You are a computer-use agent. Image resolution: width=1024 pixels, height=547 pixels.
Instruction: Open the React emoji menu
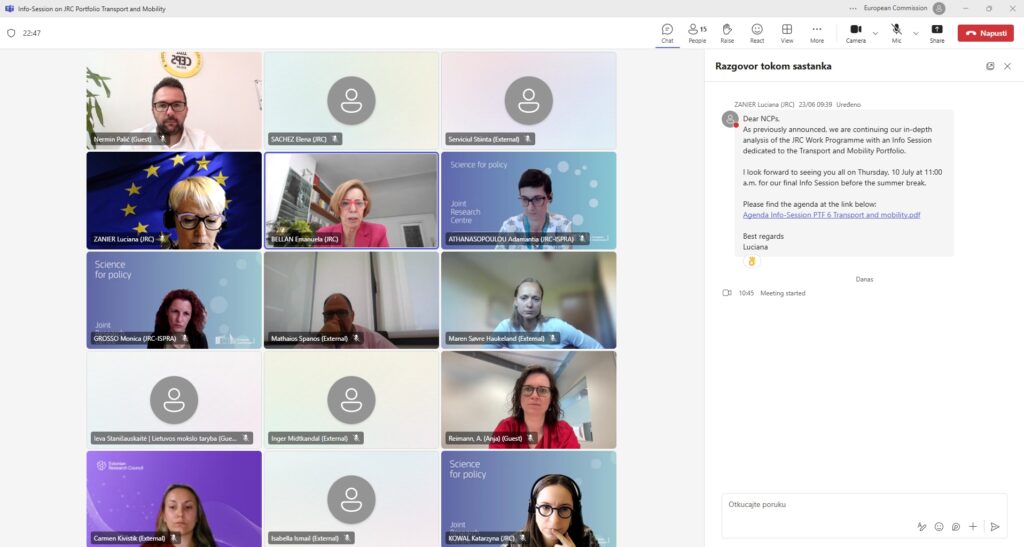click(757, 33)
